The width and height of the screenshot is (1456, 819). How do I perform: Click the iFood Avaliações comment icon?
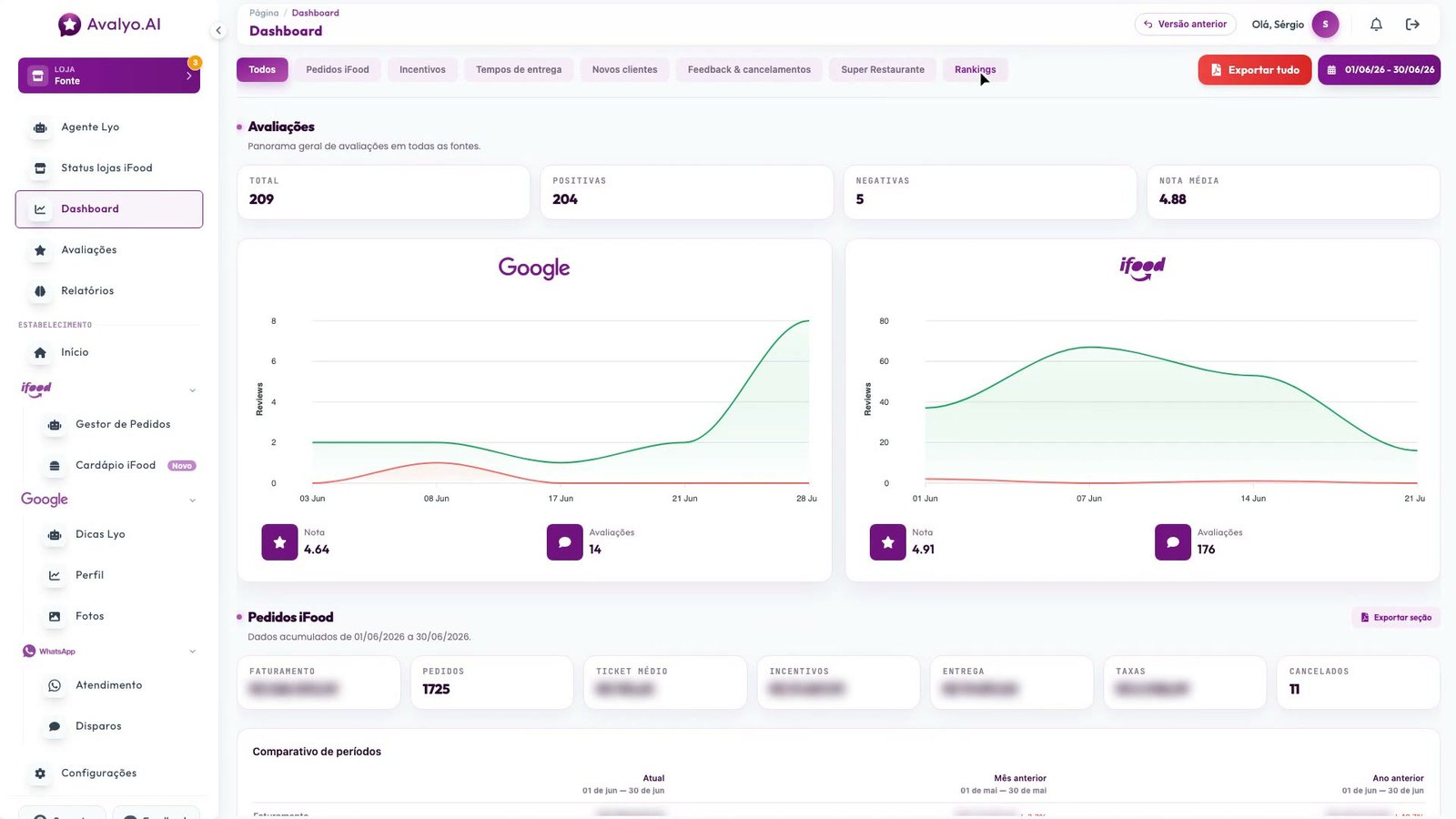[x=1172, y=542]
